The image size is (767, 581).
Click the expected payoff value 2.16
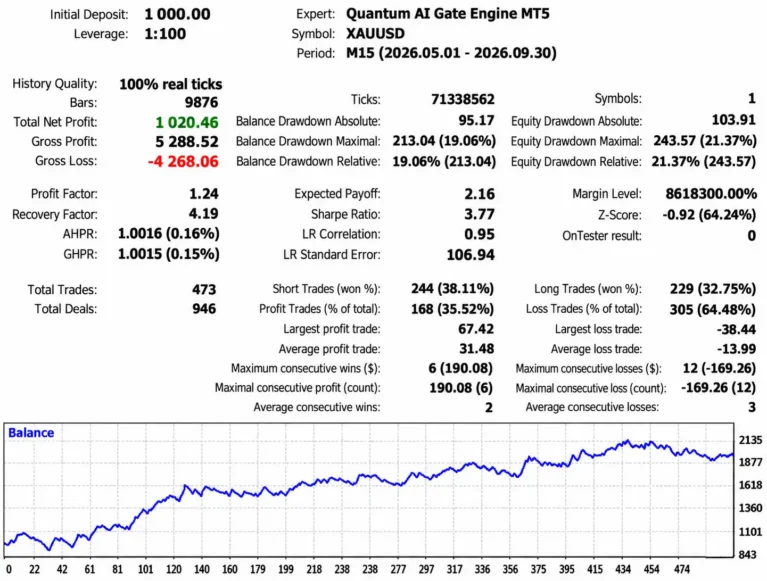tap(479, 194)
